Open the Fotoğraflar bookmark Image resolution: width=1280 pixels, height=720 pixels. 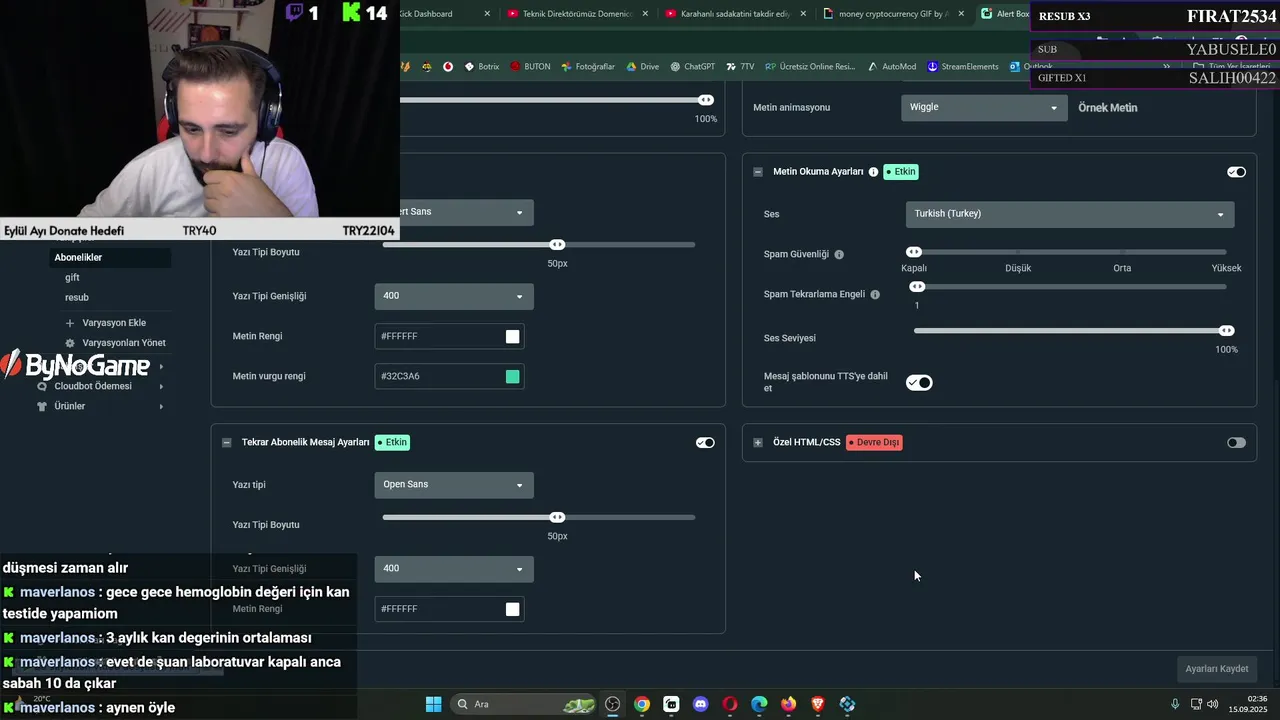pyautogui.click(x=588, y=67)
